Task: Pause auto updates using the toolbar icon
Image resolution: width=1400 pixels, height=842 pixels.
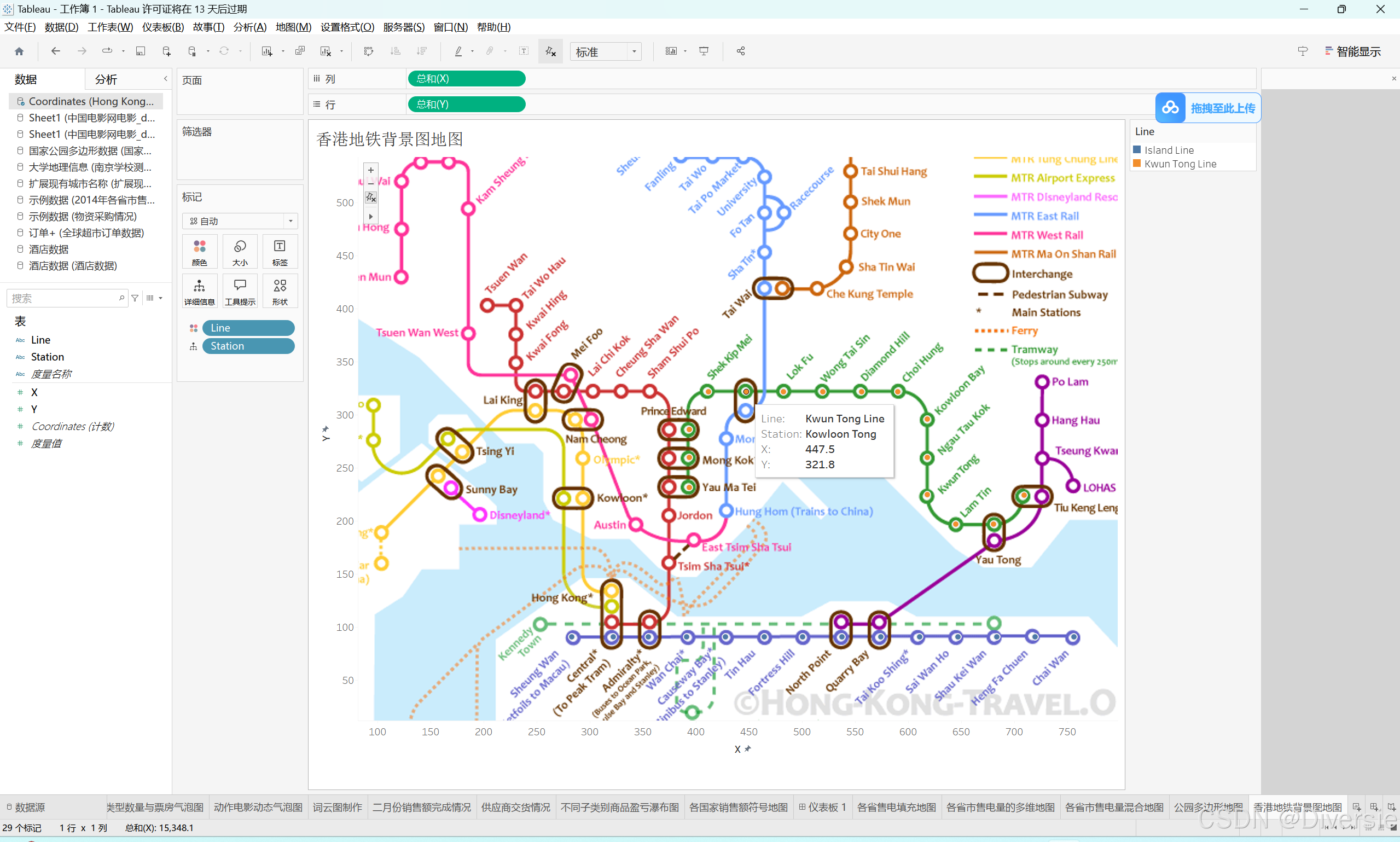Action: (x=192, y=51)
